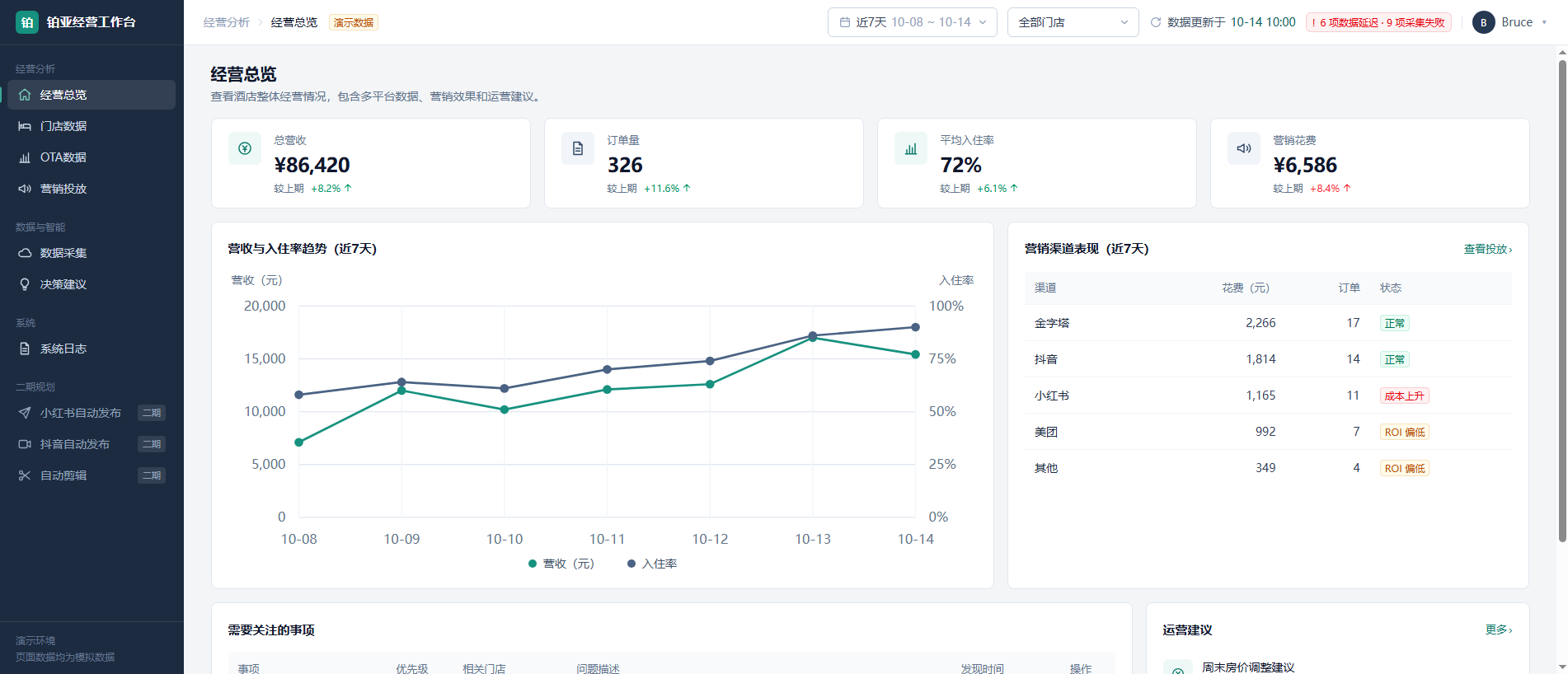This screenshot has width=1568, height=674.
Task: Click the bar chart icon on 平均入住率 card
Action: pyautogui.click(x=911, y=148)
